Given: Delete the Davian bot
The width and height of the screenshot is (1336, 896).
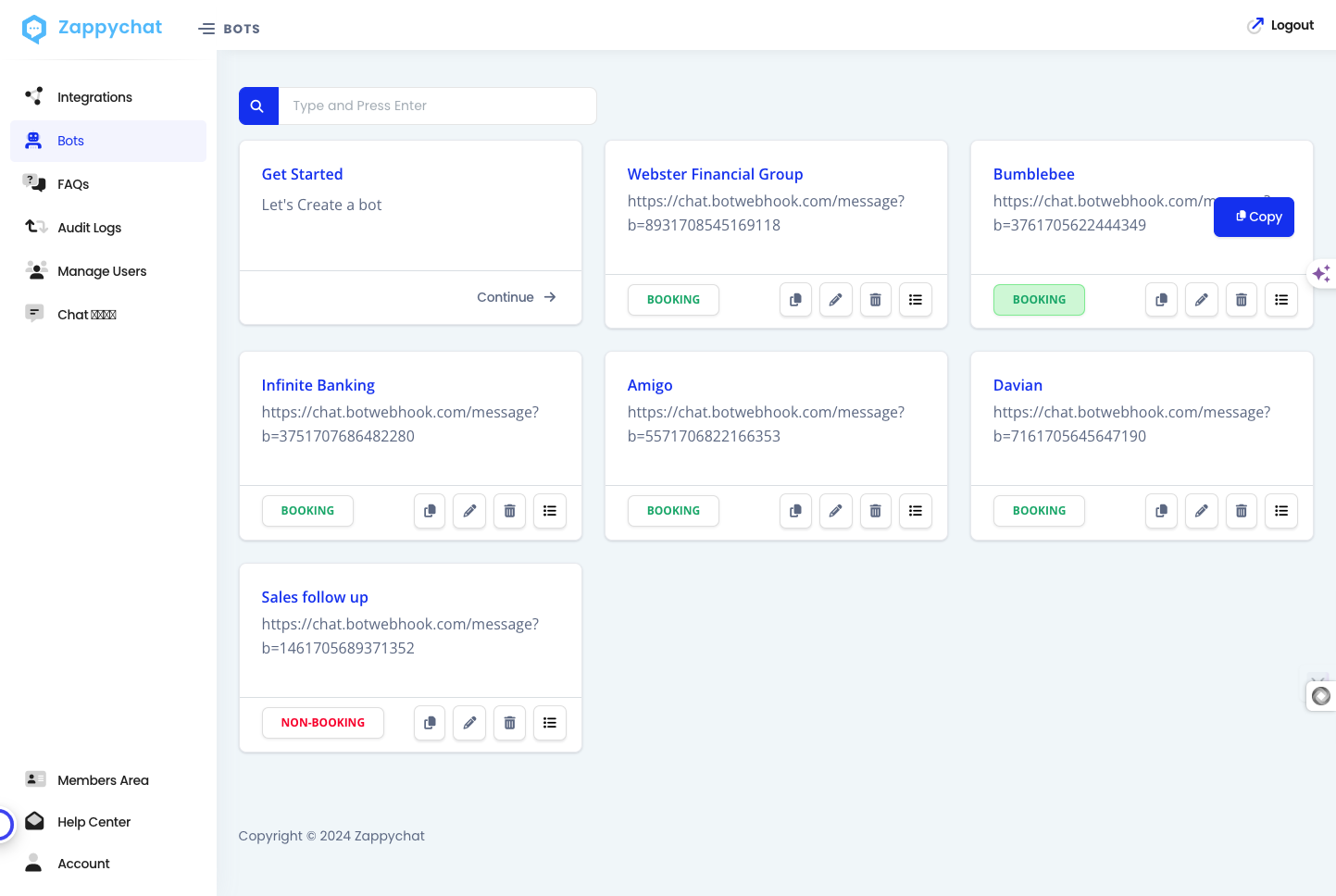Looking at the screenshot, I should pyautogui.click(x=1241, y=511).
